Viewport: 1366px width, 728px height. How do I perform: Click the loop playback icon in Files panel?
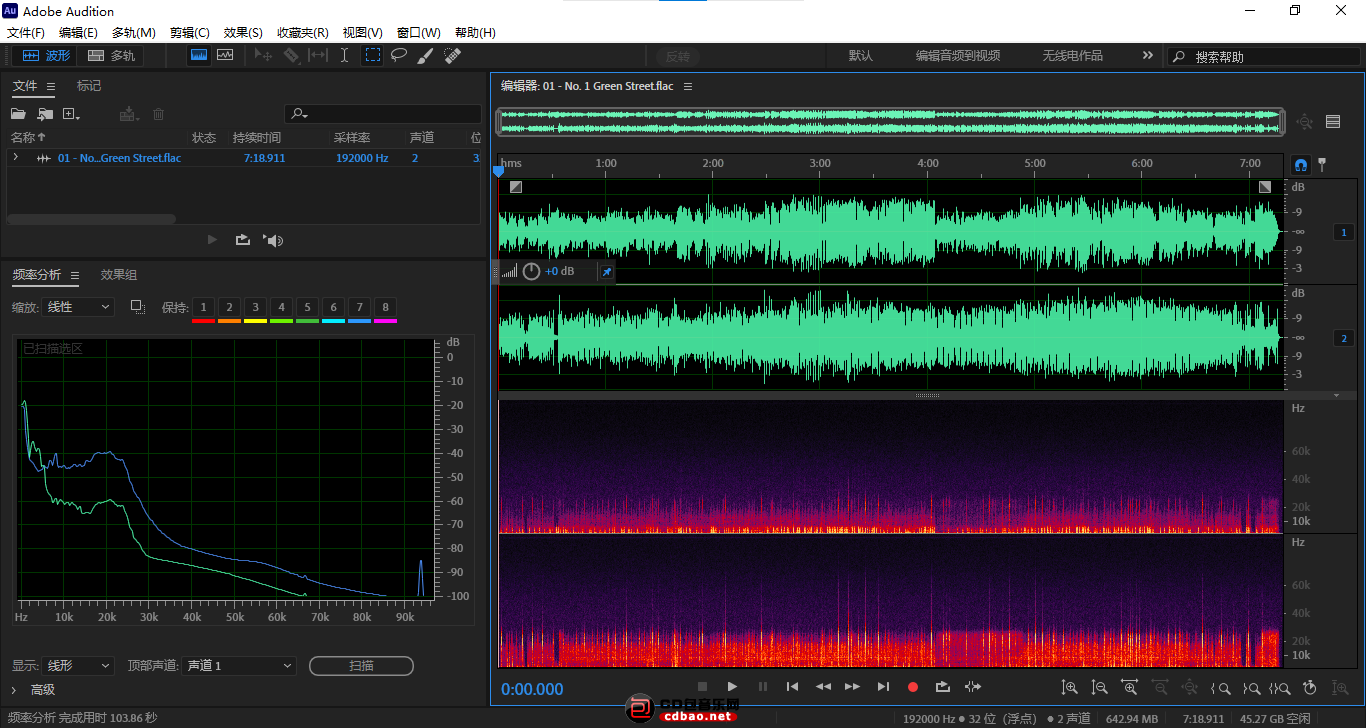tap(243, 240)
